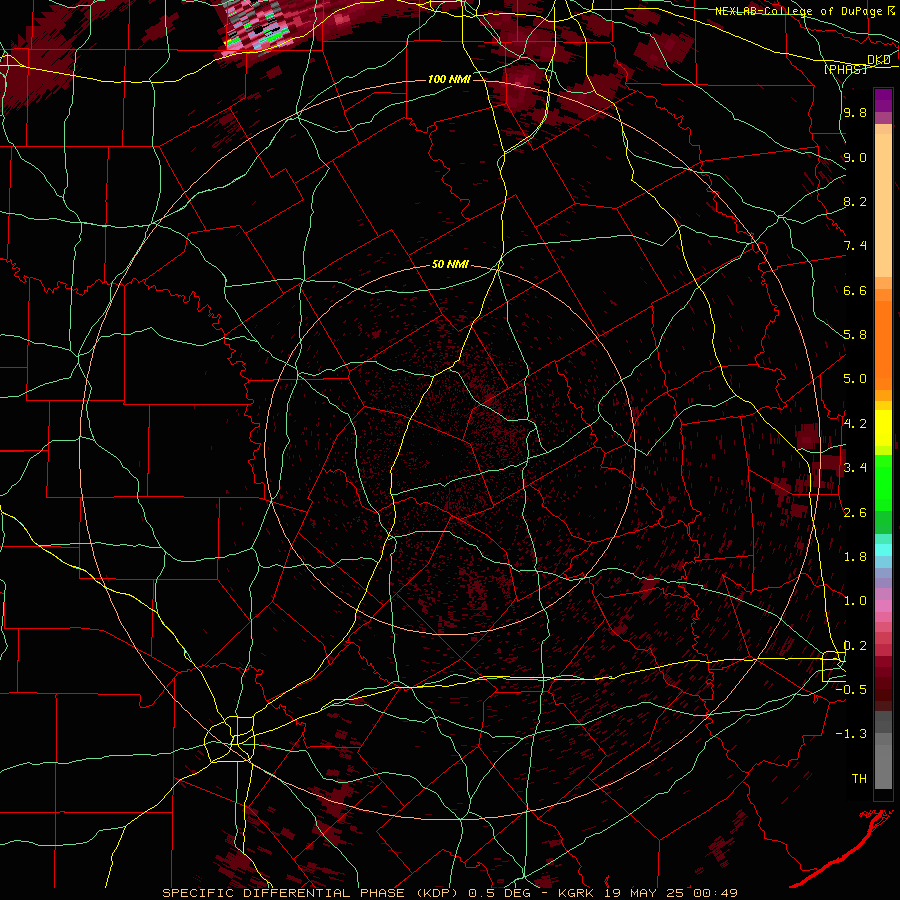Click the -1.3 value on color scale
The image size is (900, 900).
pos(851,734)
